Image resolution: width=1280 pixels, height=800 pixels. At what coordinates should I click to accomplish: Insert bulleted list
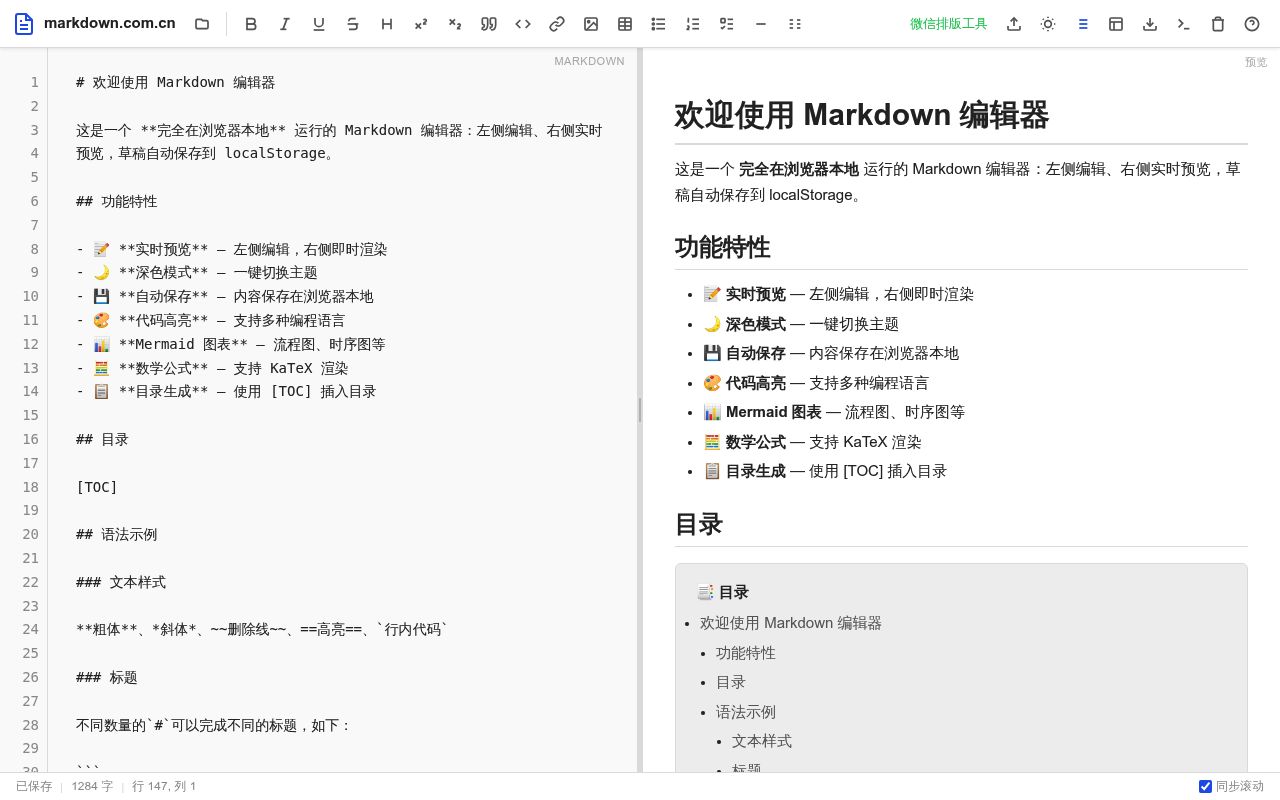click(659, 24)
